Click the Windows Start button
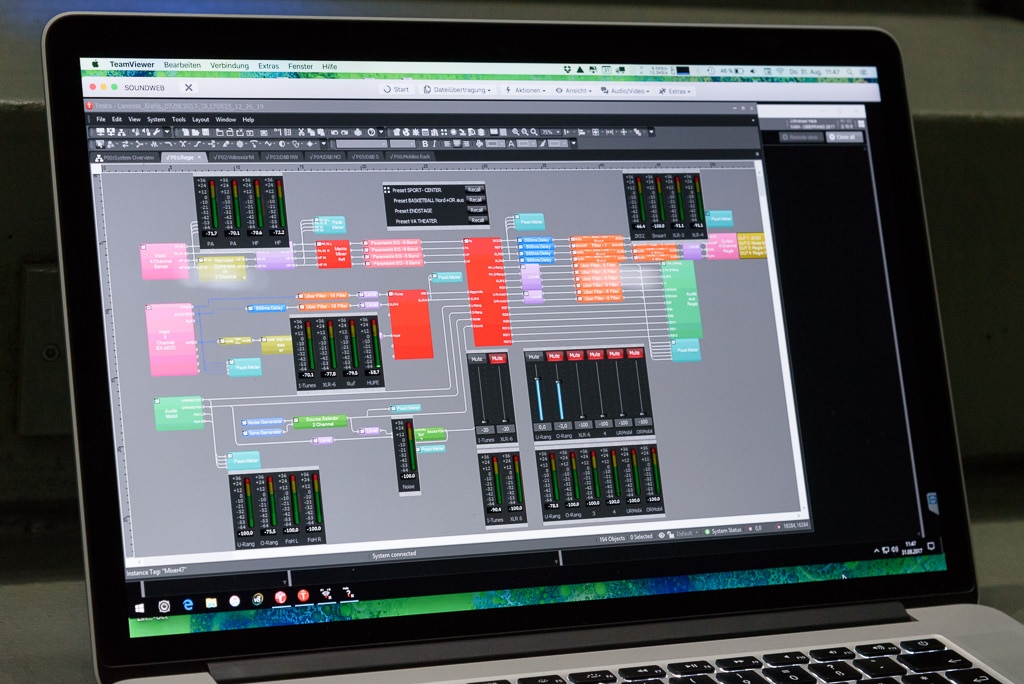 coord(140,607)
